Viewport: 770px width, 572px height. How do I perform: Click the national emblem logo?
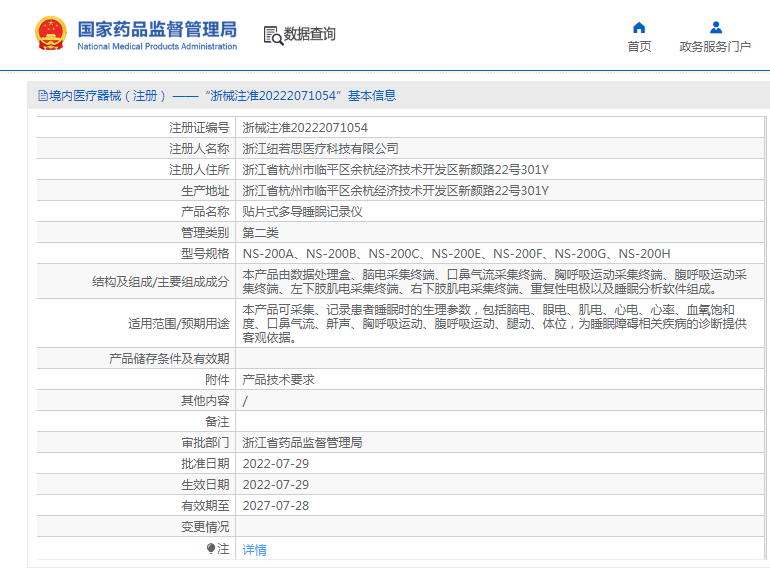click(x=48, y=34)
